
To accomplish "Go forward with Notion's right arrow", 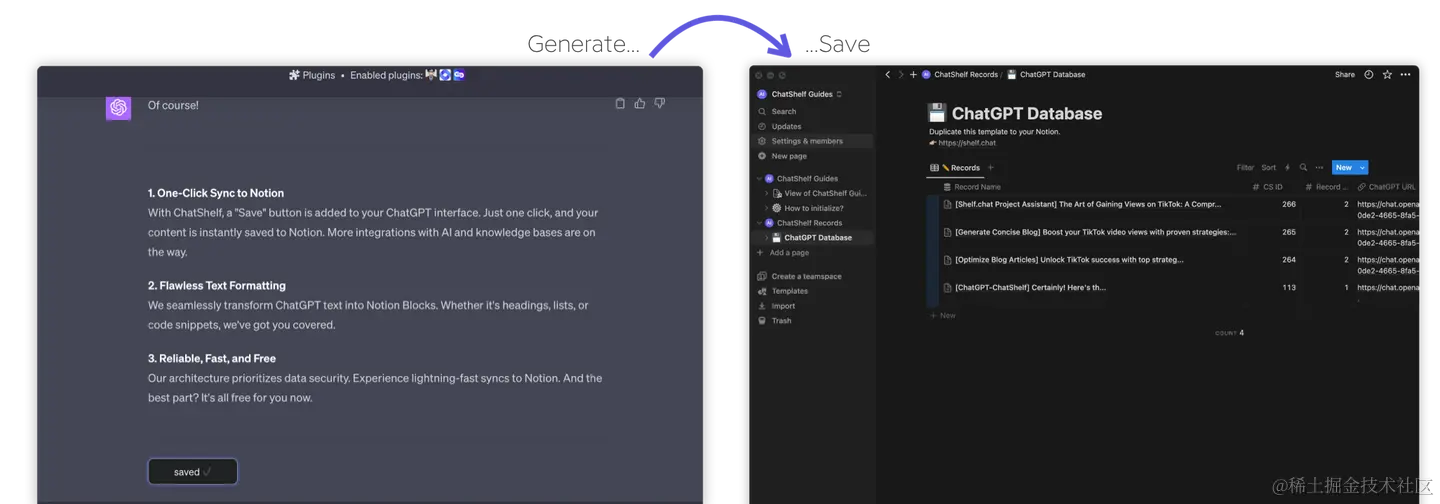I will pyautogui.click(x=900, y=74).
